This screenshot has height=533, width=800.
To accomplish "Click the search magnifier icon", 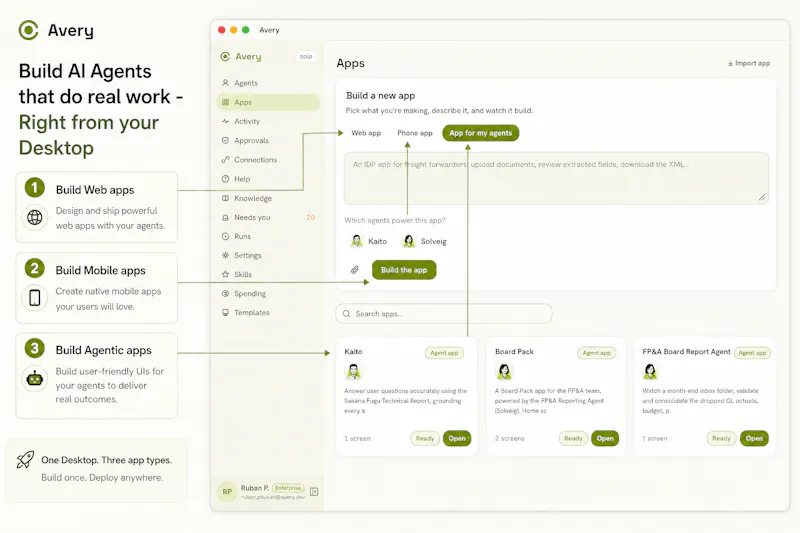I will pyautogui.click(x=346, y=314).
